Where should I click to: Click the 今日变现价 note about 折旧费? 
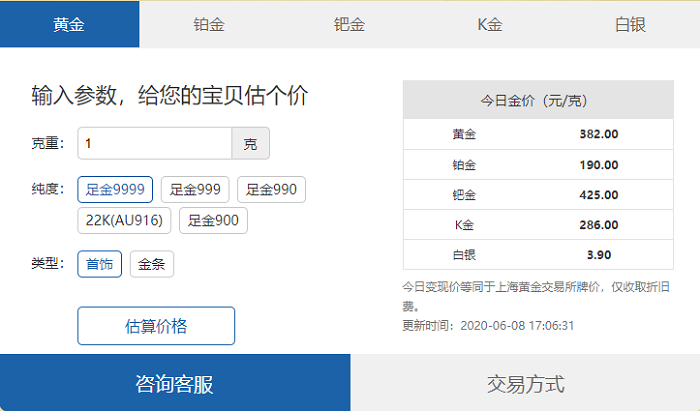pos(536,296)
